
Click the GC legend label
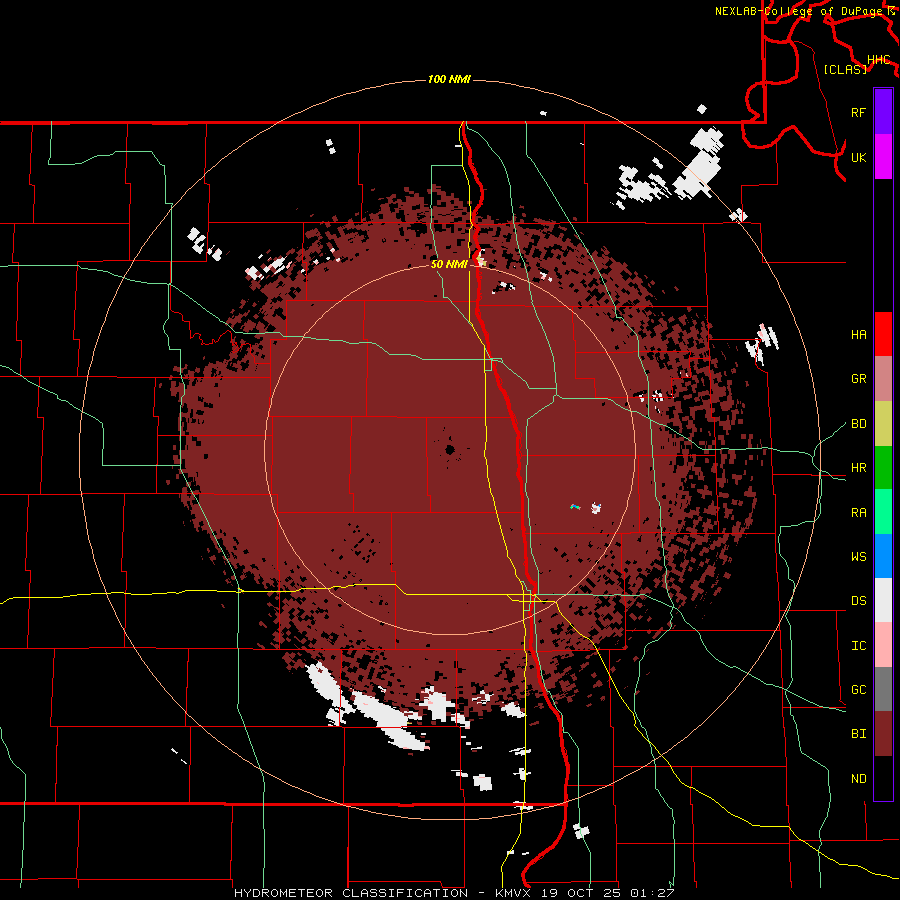coord(858,690)
